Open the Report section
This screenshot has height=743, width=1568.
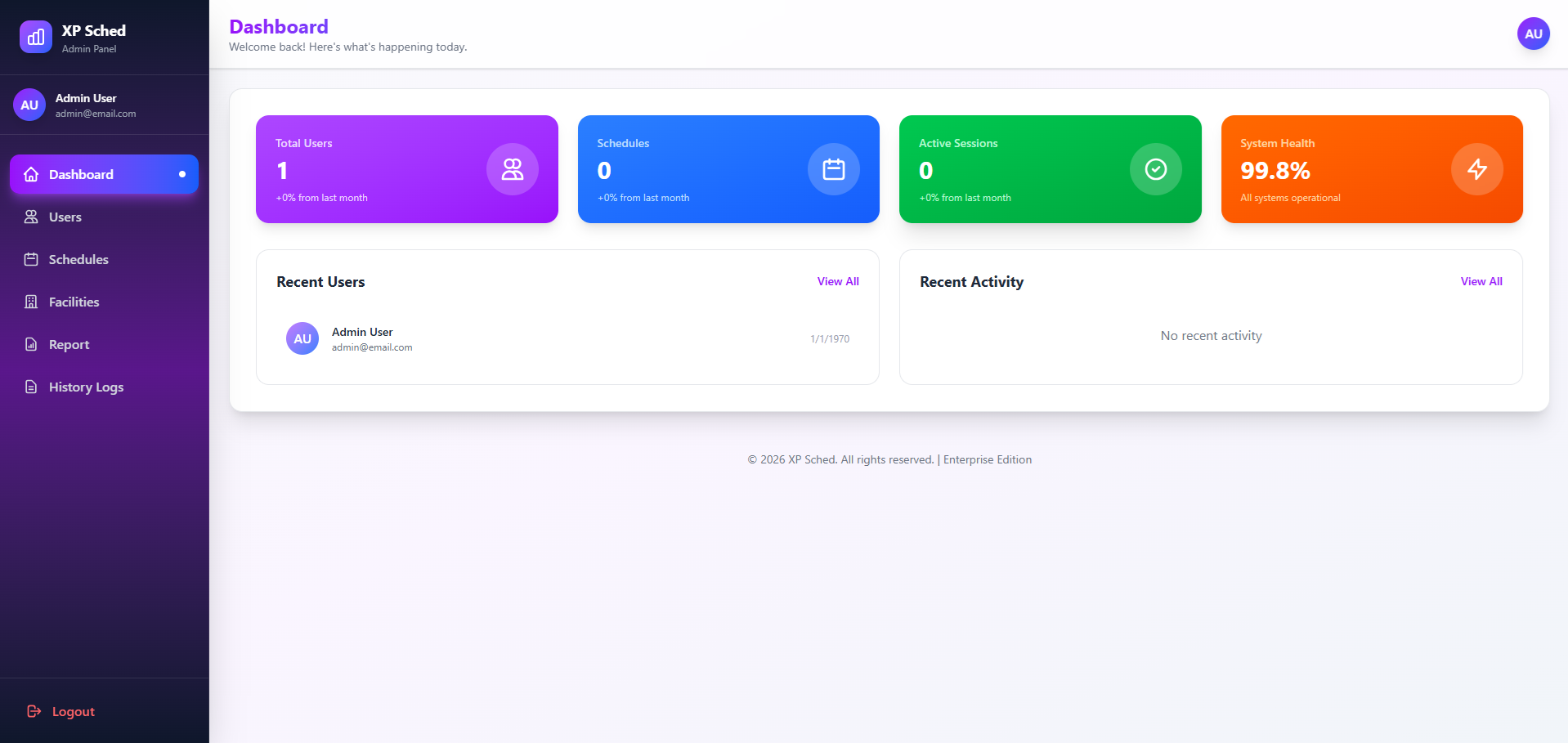click(x=69, y=344)
